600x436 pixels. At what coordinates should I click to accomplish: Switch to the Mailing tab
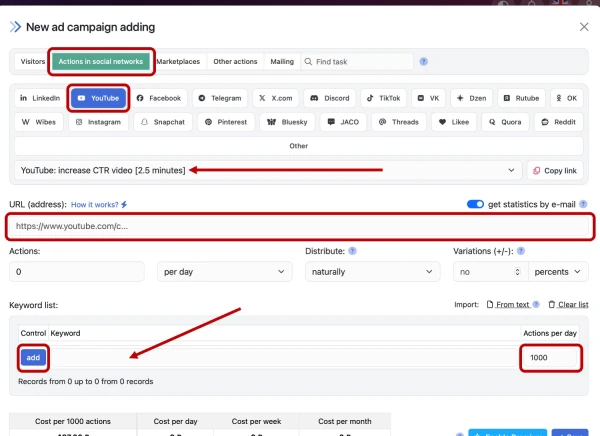pyautogui.click(x=282, y=62)
